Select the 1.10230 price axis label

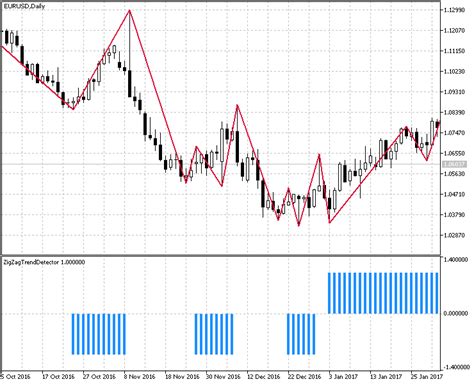pos(455,72)
